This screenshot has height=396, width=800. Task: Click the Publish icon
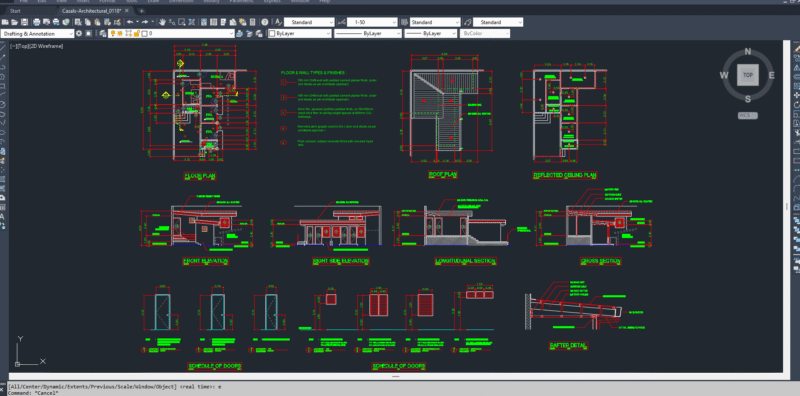56,22
